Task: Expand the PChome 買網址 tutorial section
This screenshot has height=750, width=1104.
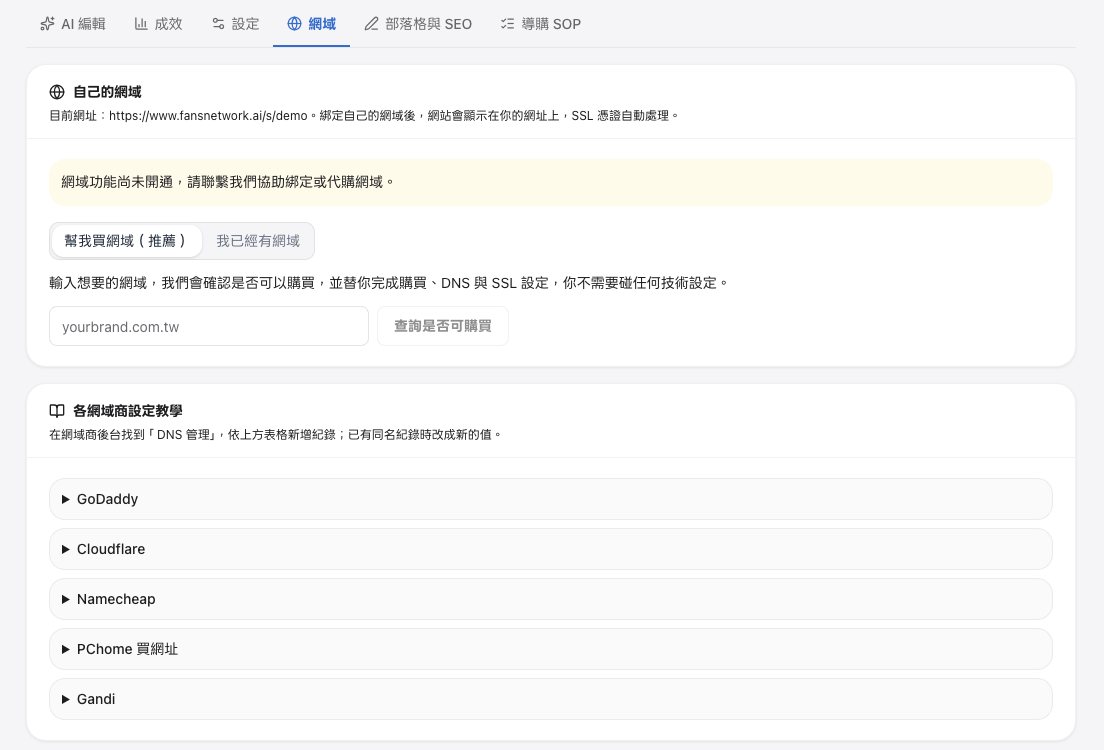Action: tap(551, 649)
